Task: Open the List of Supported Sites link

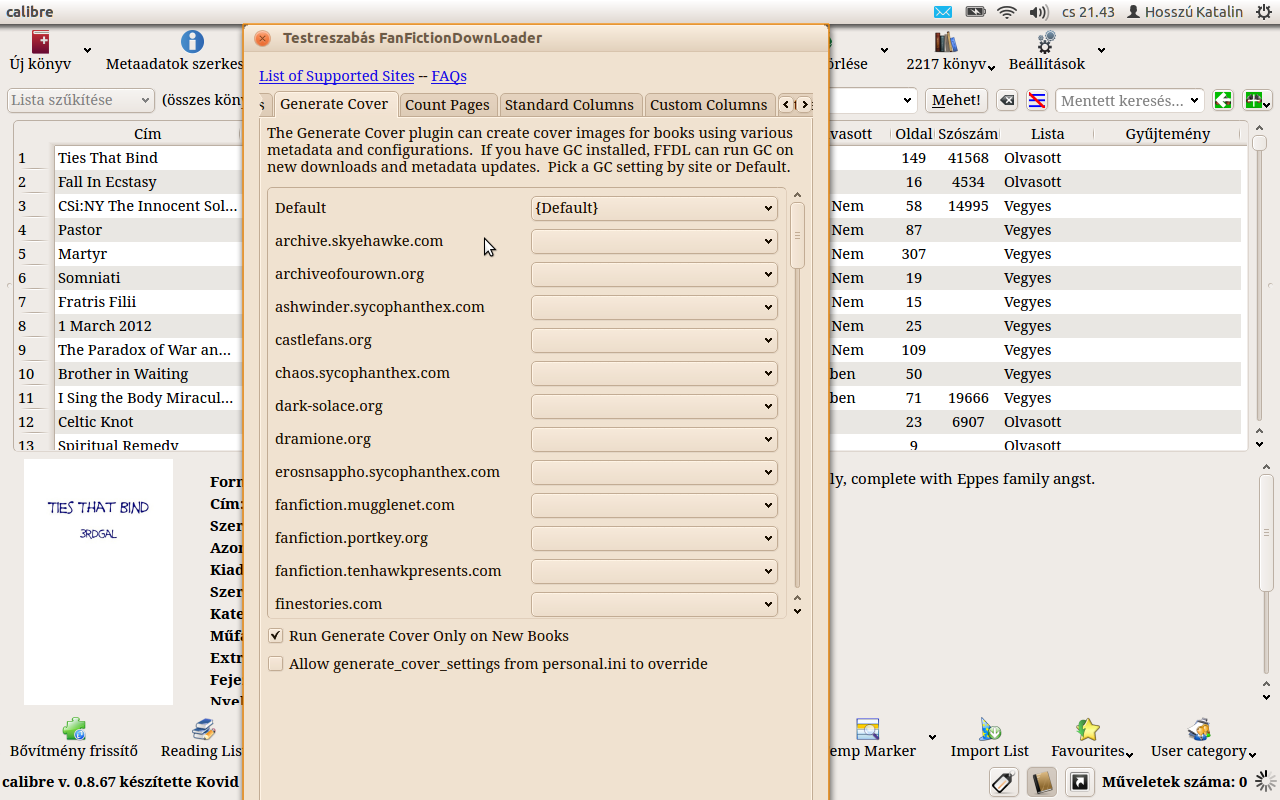Action: [x=336, y=76]
